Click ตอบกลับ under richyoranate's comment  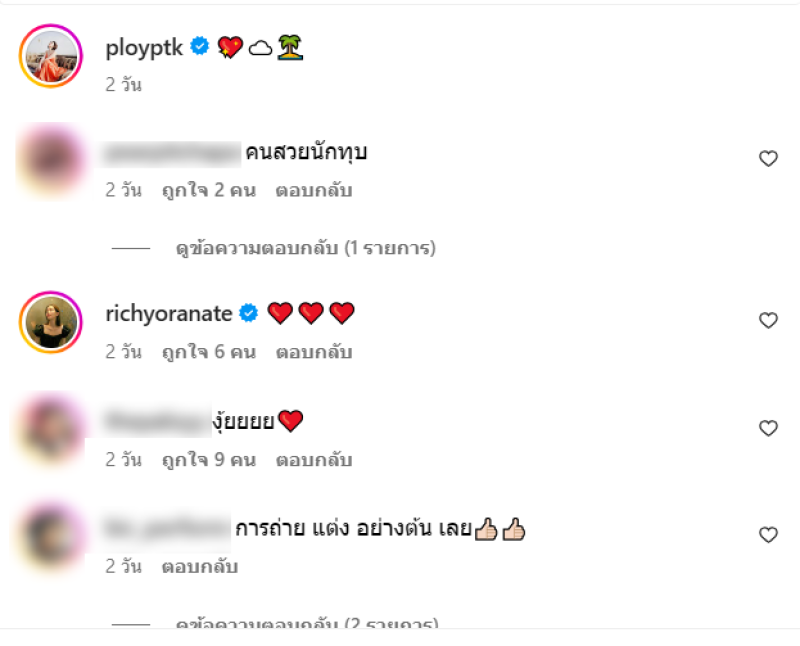(x=314, y=352)
